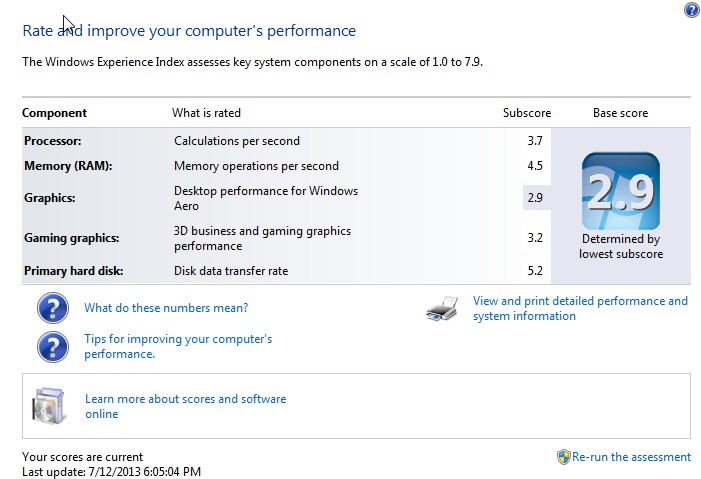Image resolution: width=701 pixels, height=479 pixels.
Task: Select the 'Gaming graphics:' row label
Action: coord(72,237)
